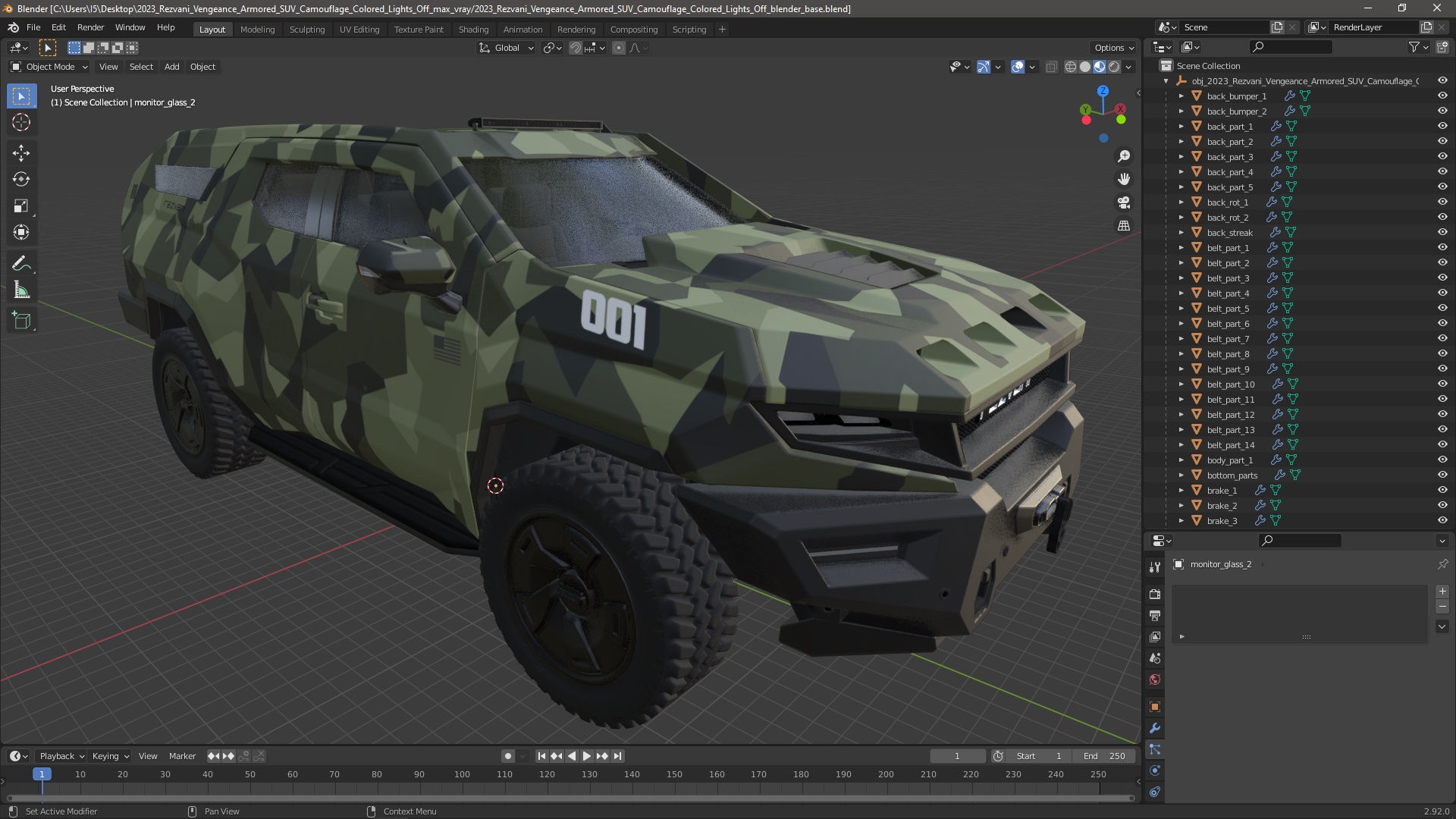Click the timeline horizontal scrollbar
1456x819 pixels.
tap(570, 798)
